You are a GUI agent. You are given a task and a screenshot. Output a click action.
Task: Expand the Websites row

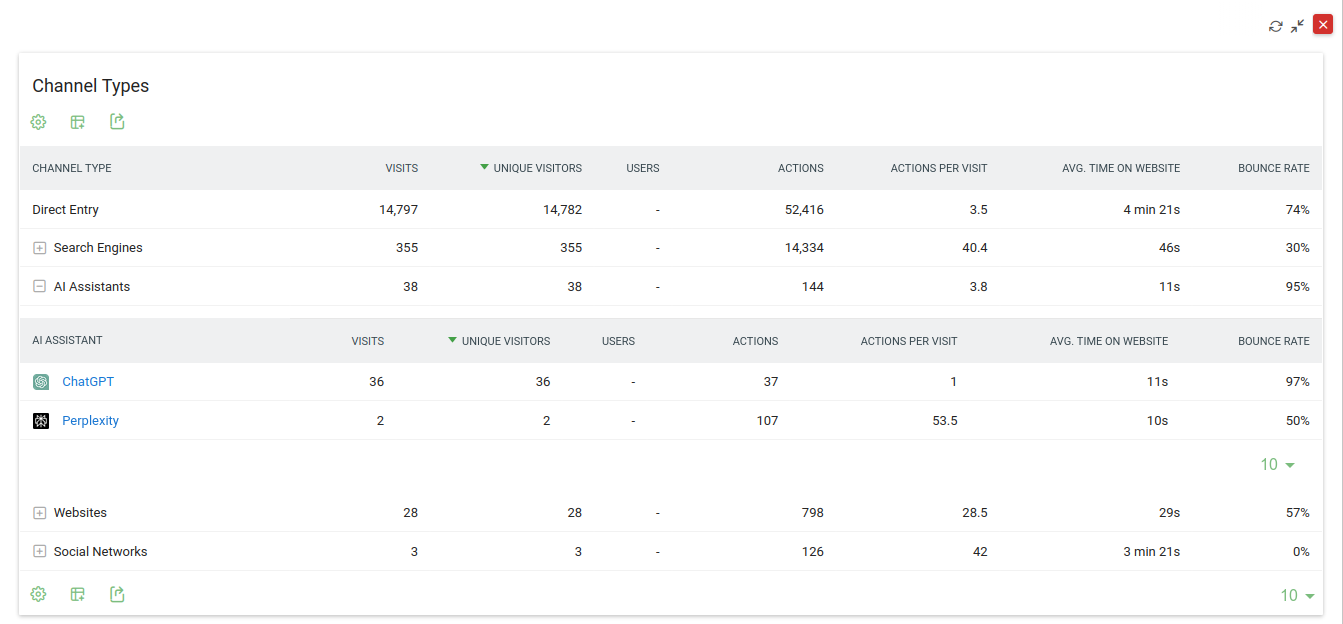click(40, 513)
